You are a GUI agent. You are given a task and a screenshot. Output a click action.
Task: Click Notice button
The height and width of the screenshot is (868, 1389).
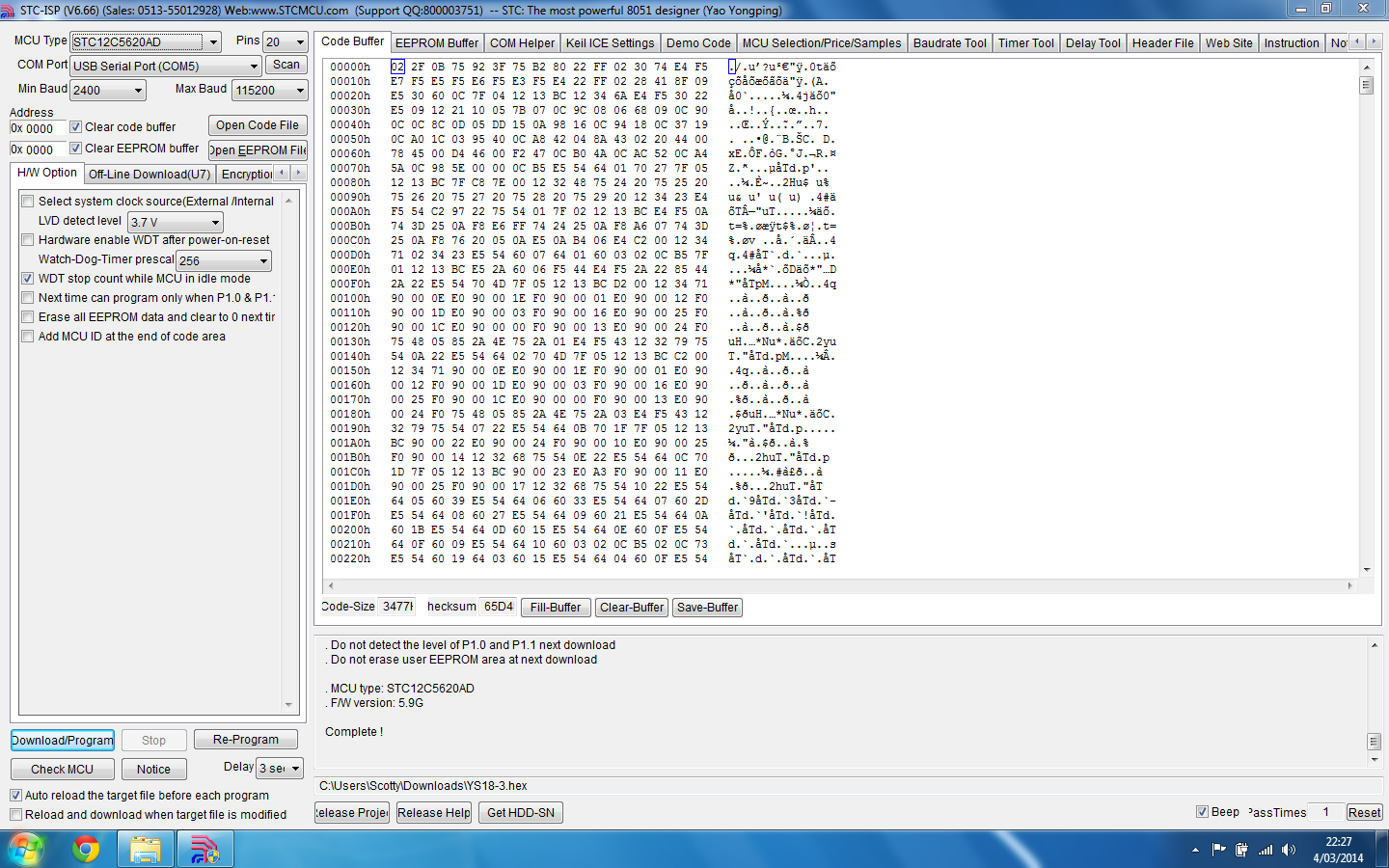(153, 769)
